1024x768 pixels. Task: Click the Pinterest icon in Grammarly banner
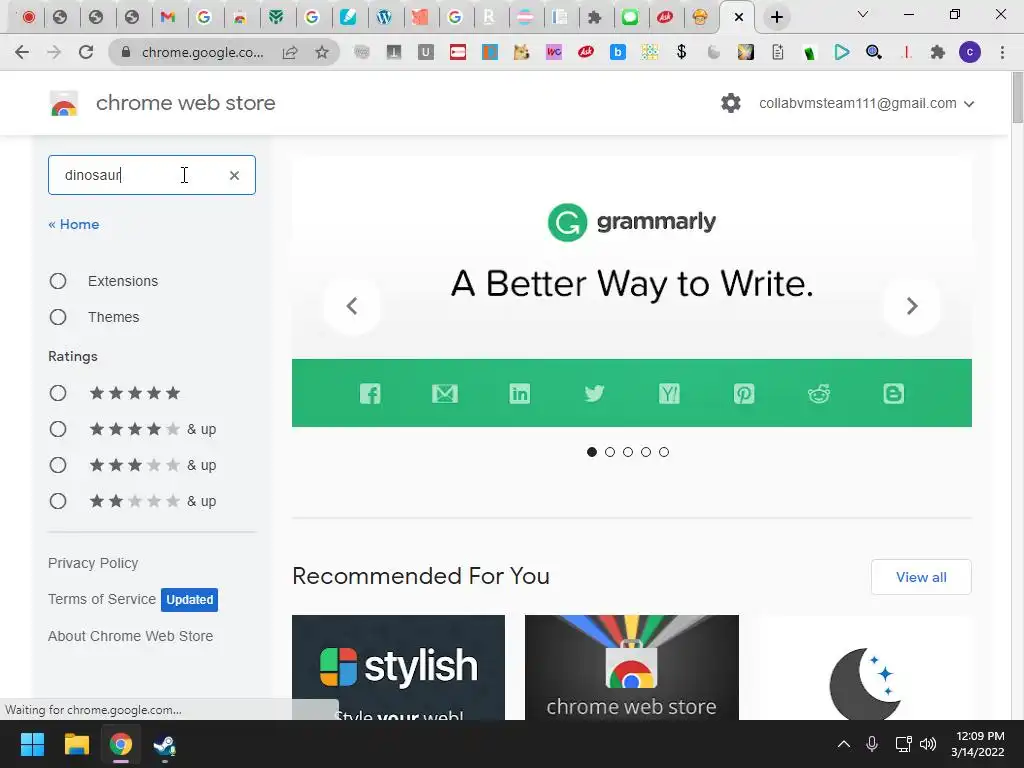[x=744, y=393]
